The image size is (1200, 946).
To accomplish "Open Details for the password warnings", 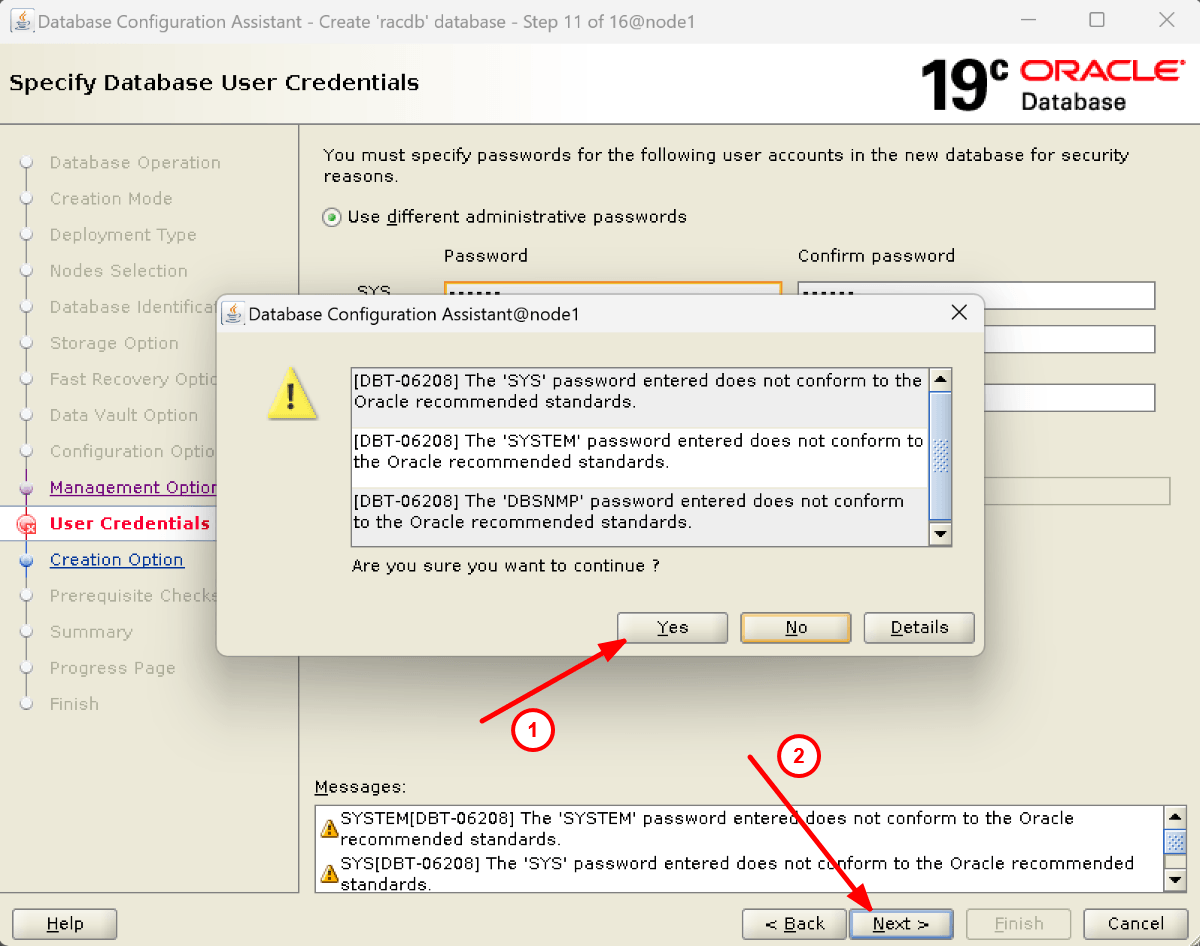I will tap(918, 627).
